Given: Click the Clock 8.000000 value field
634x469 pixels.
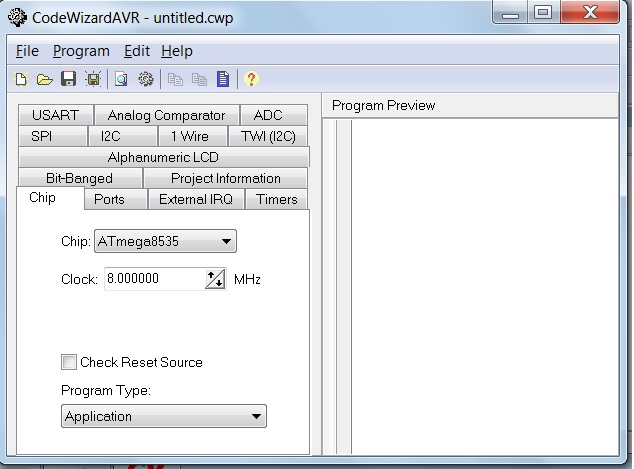Looking at the screenshot, I should point(154,279).
